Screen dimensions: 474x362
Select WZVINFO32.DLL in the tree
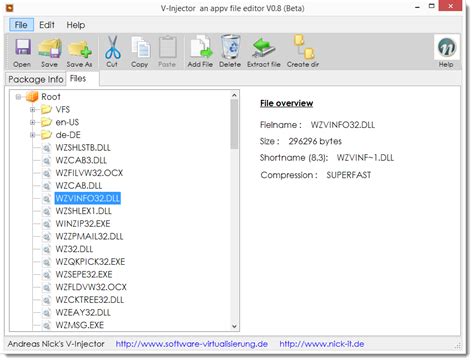[88, 198]
